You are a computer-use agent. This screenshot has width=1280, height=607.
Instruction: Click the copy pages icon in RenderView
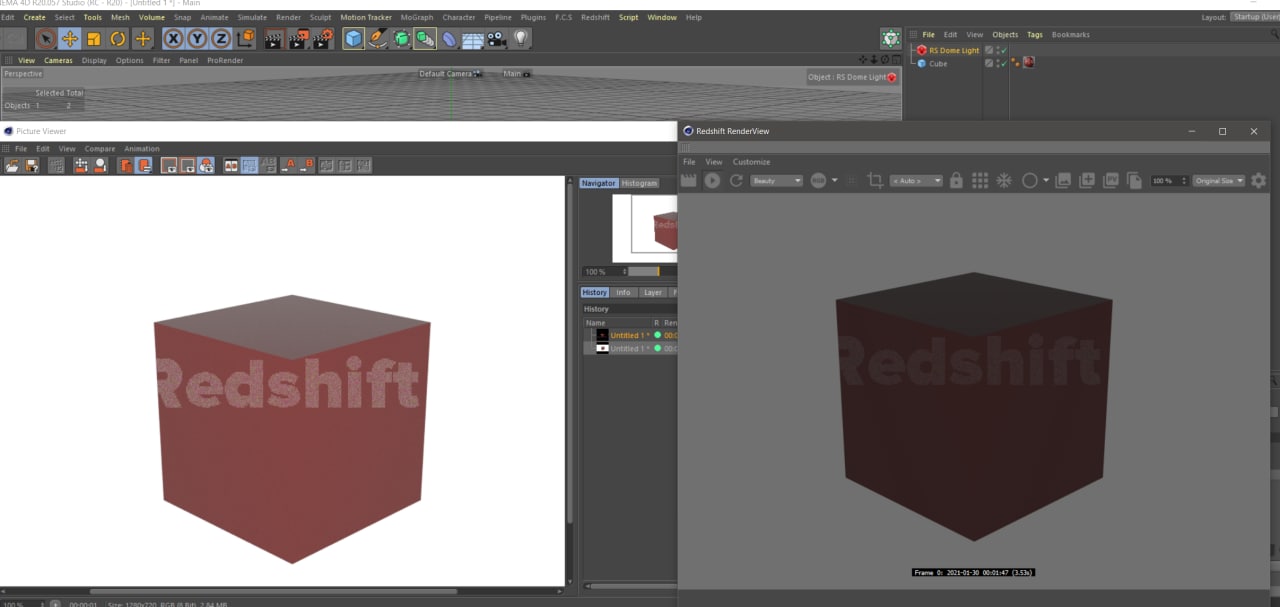(x=1134, y=181)
